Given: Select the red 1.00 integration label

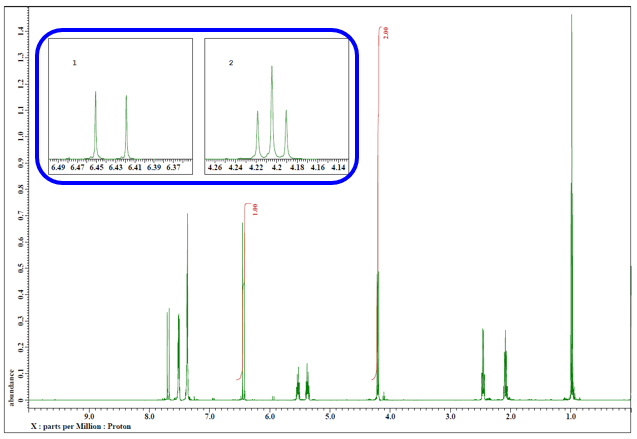Looking at the screenshot, I should pyautogui.click(x=256, y=212).
